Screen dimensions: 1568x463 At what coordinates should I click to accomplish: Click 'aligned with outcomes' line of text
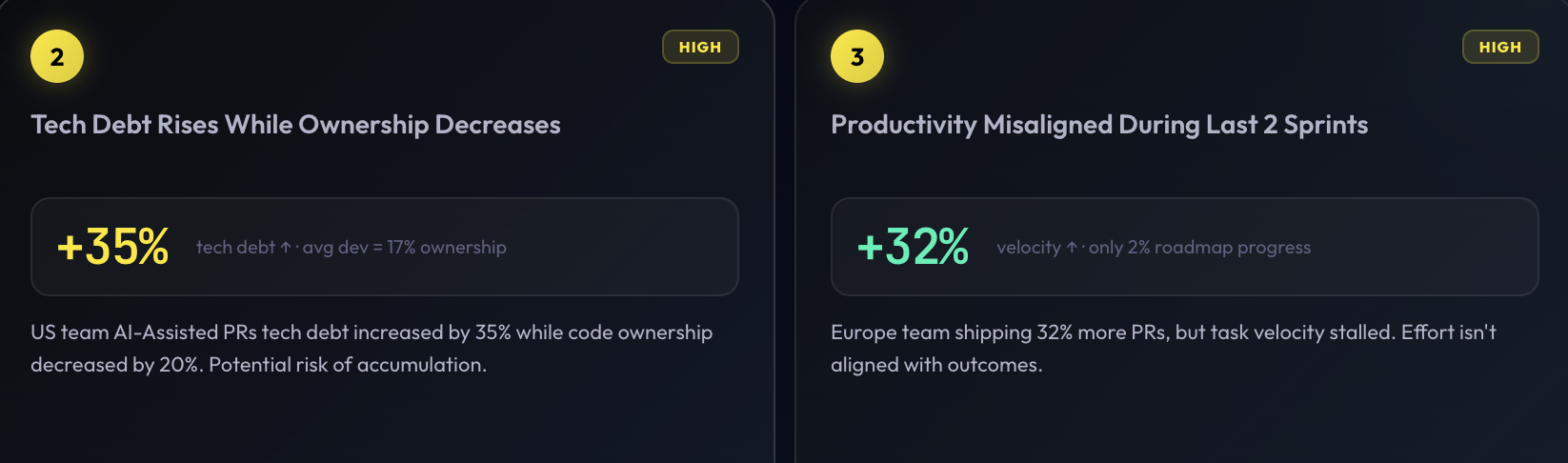[x=936, y=365]
